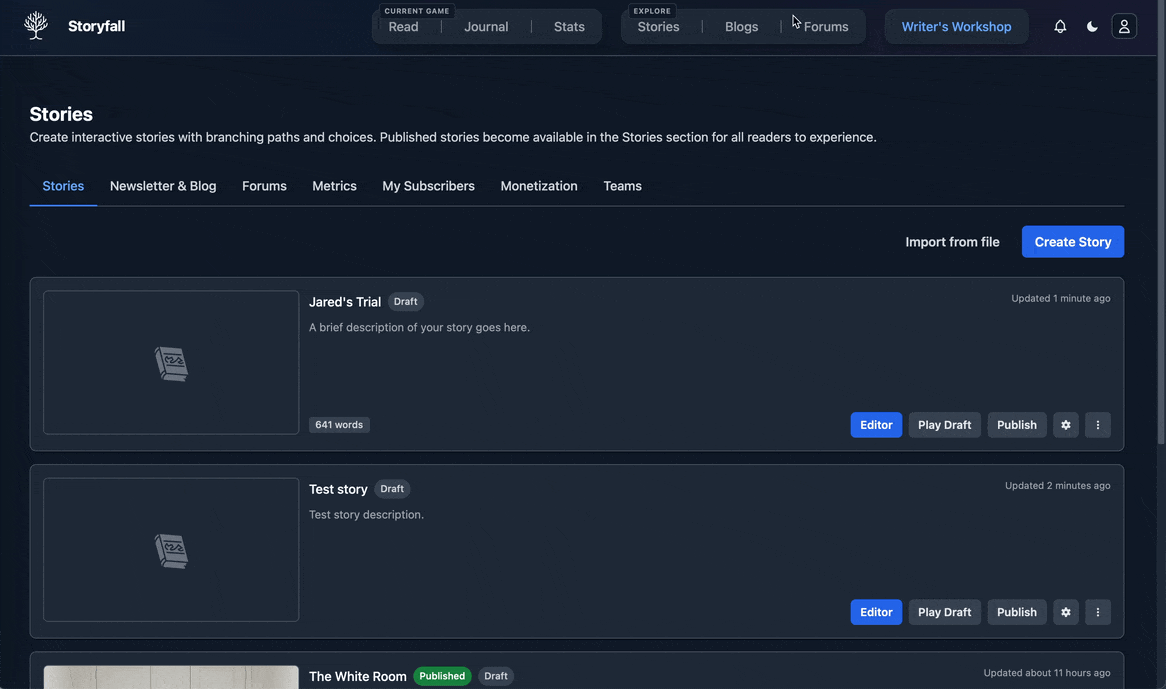Viewport: 1166px width, 689px height.
Task: Click The White Room story title
Action: [358, 676]
